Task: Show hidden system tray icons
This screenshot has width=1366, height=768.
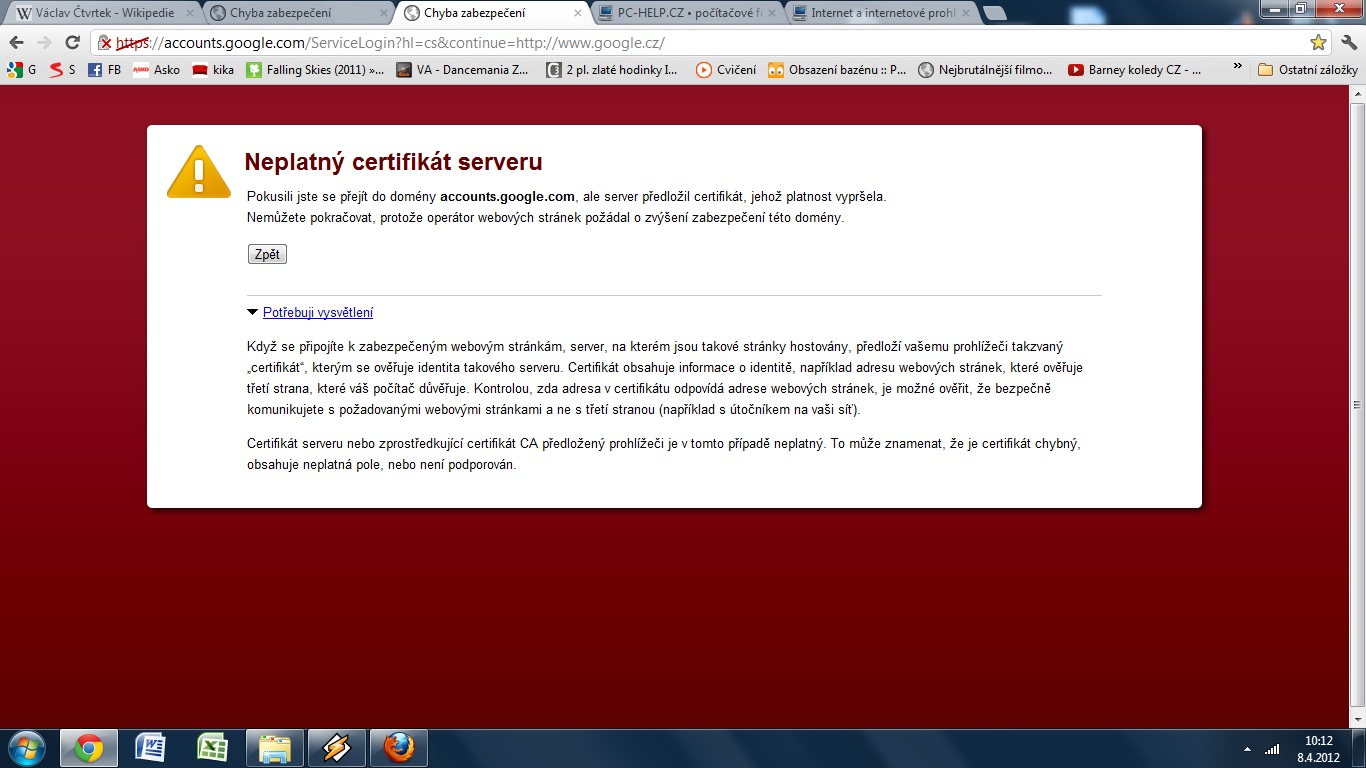Action: click(x=1247, y=749)
